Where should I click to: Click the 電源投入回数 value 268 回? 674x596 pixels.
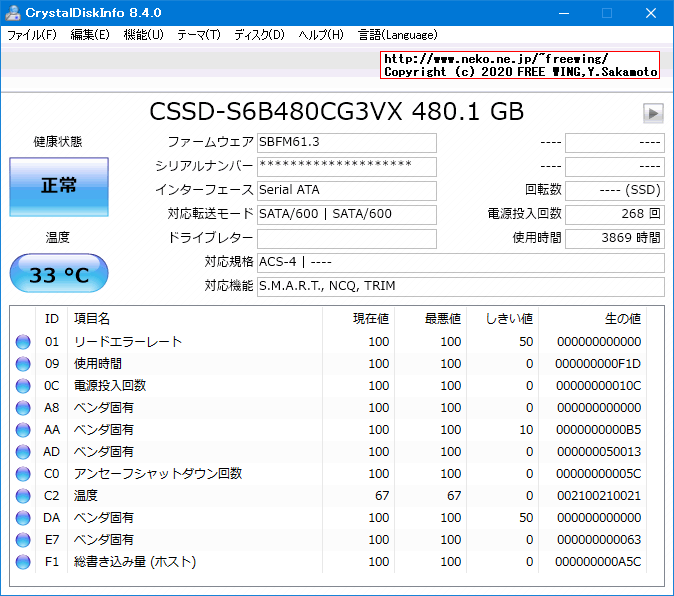pos(615,214)
